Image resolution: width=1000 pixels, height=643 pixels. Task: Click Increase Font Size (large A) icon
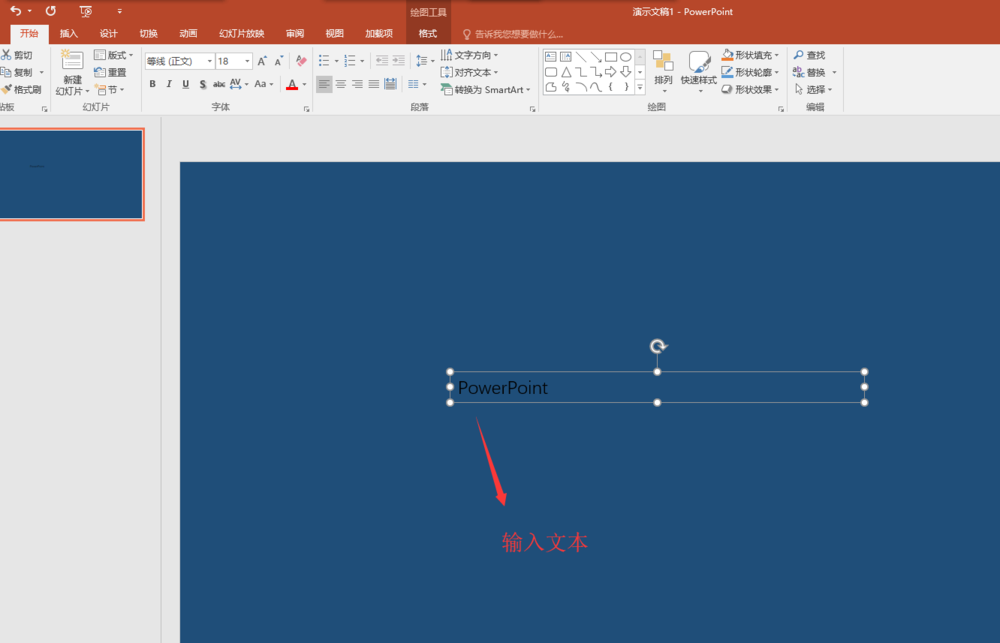(262, 61)
